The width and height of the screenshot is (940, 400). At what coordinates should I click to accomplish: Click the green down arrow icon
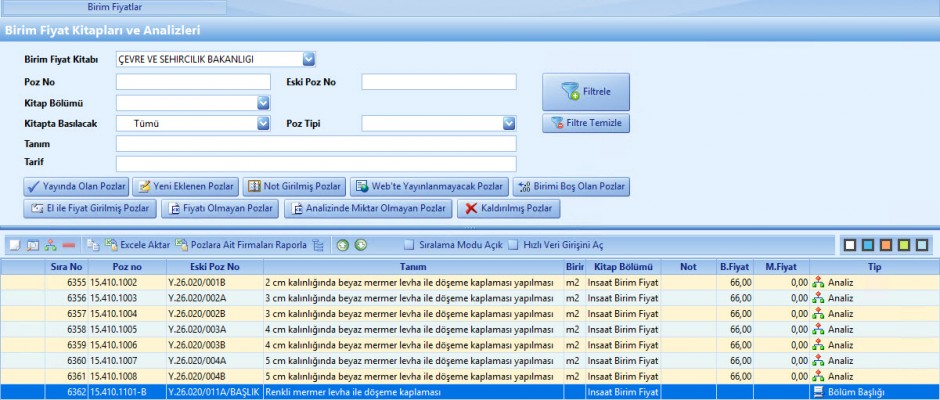coord(360,245)
